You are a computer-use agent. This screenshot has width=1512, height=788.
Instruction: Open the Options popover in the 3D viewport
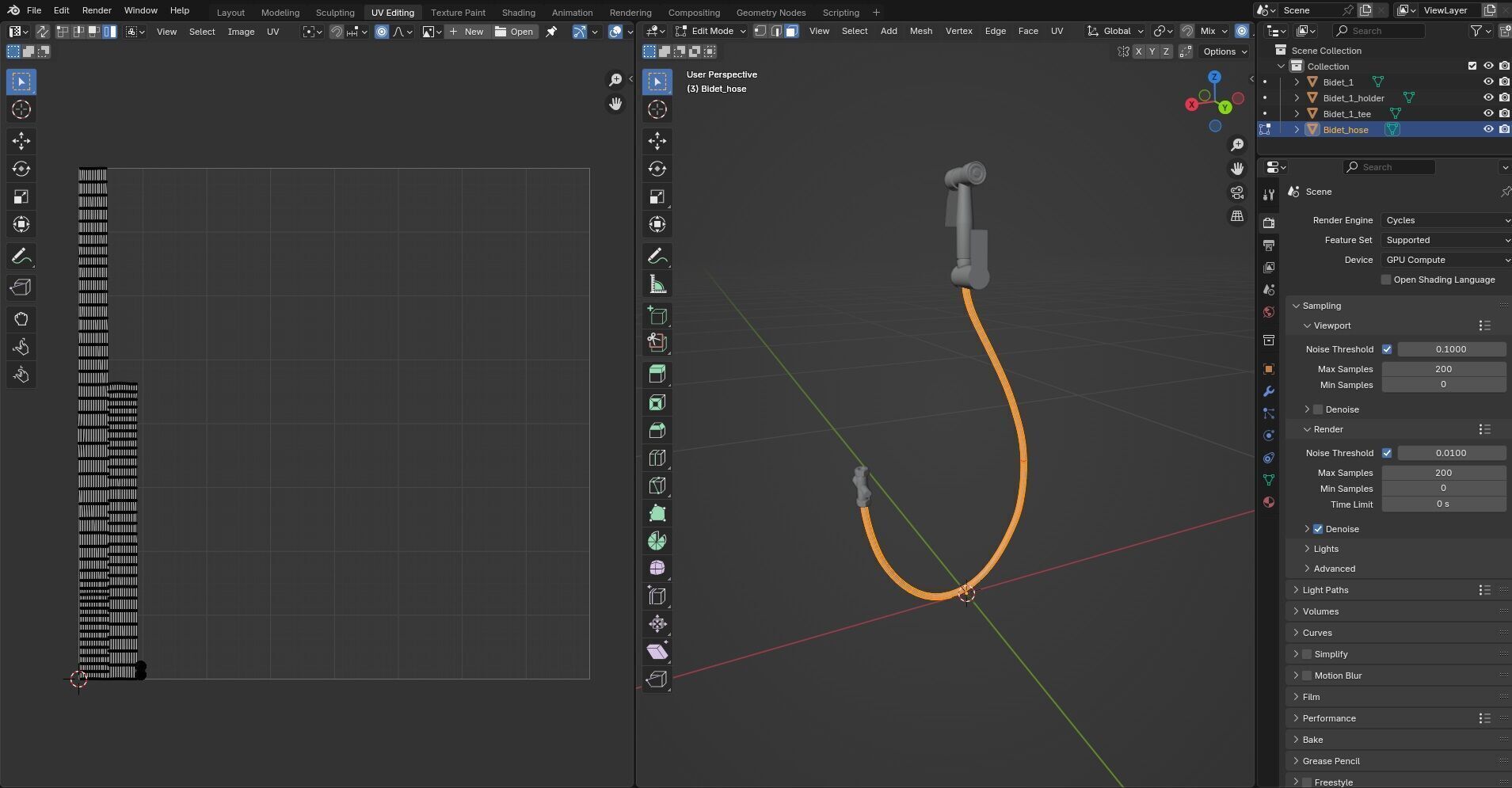(x=1224, y=51)
